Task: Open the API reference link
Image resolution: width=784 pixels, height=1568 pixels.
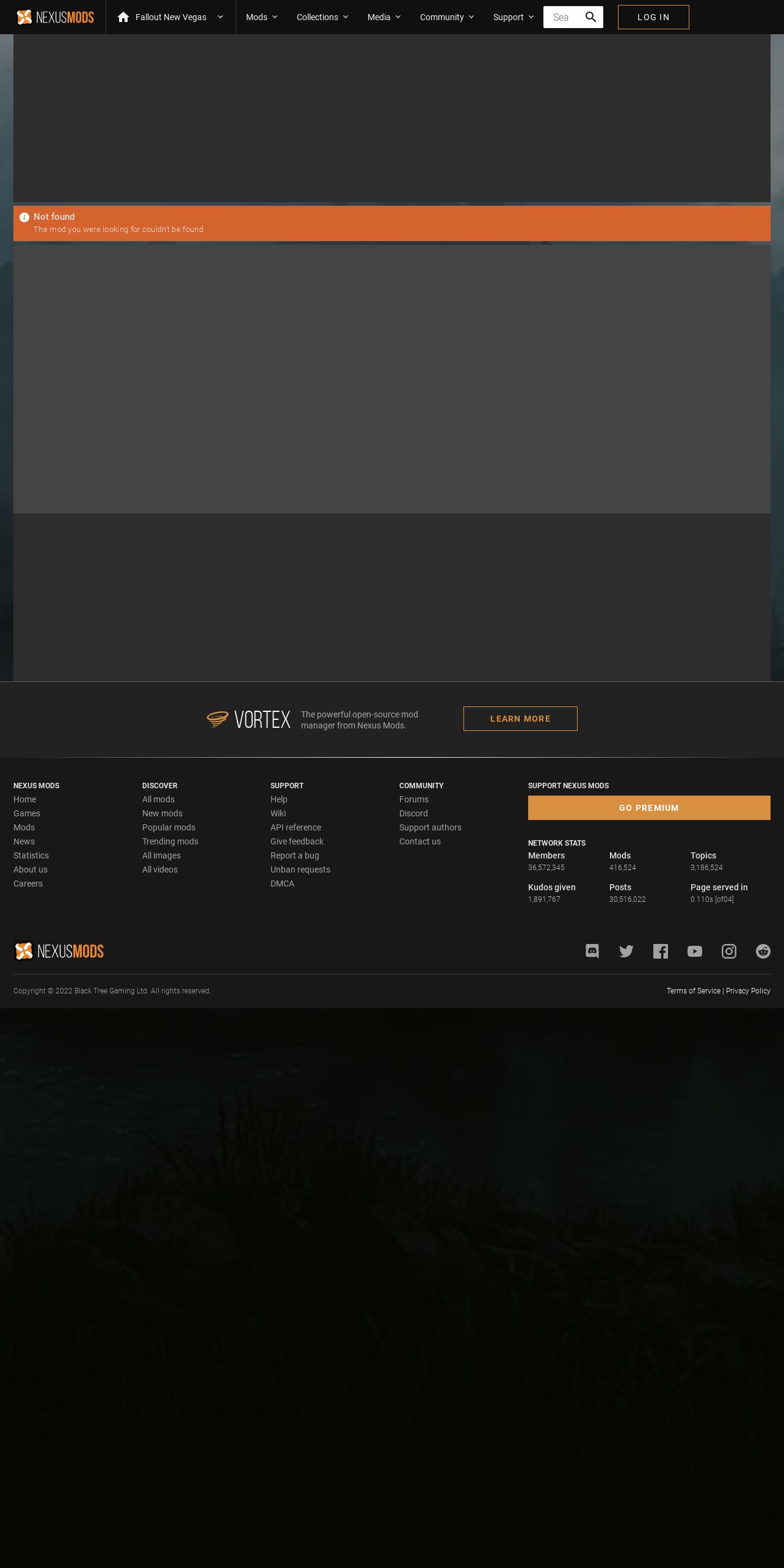Action: (296, 827)
